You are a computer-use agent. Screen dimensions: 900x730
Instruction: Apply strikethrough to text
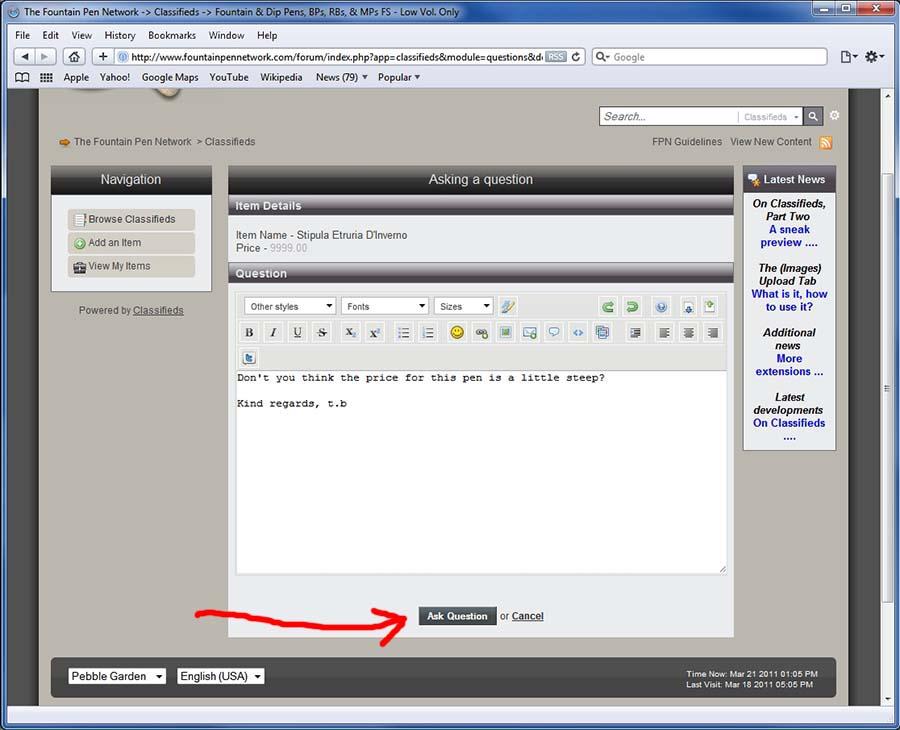pos(322,333)
